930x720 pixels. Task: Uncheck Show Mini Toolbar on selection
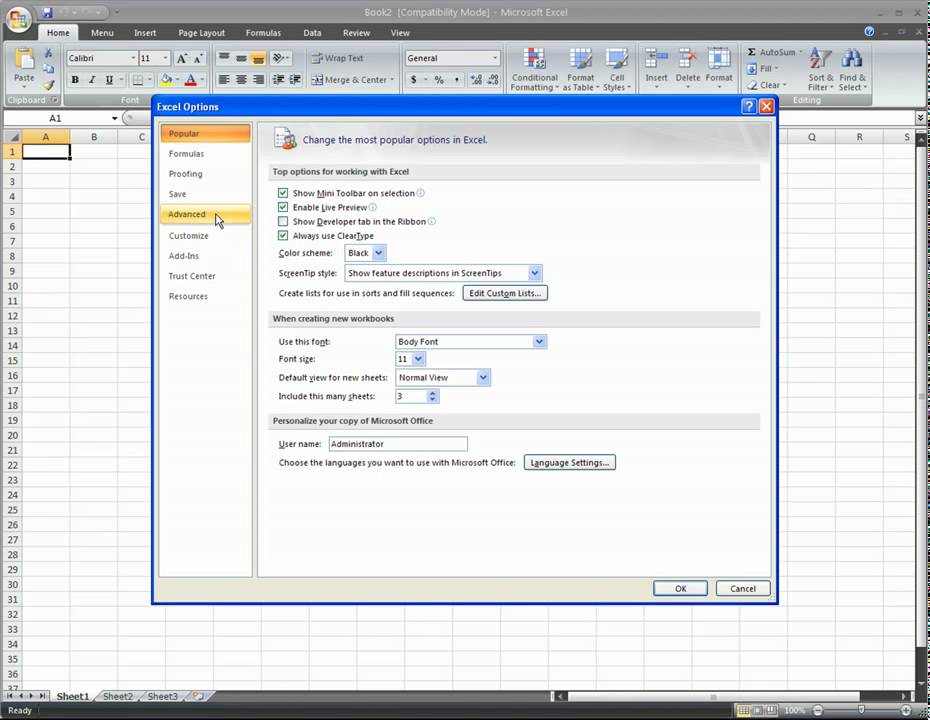[x=283, y=193]
